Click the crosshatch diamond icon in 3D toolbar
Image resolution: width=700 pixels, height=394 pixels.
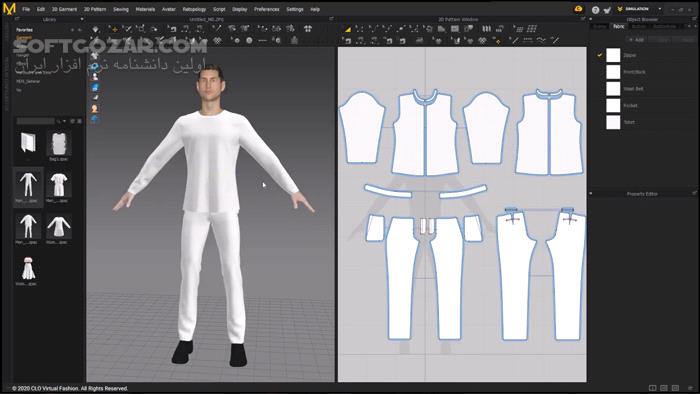click(x=217, y=41)
